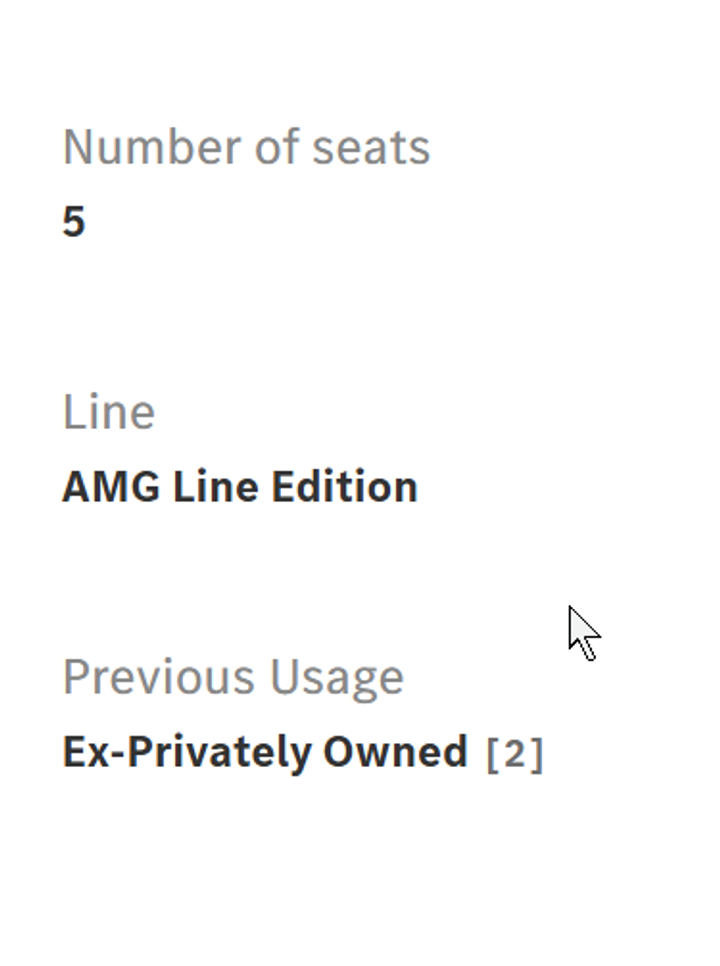The width and height of the screenshot is (720, 966).
Task: Click the seat count value 5
Action: [x=74, y=221]
